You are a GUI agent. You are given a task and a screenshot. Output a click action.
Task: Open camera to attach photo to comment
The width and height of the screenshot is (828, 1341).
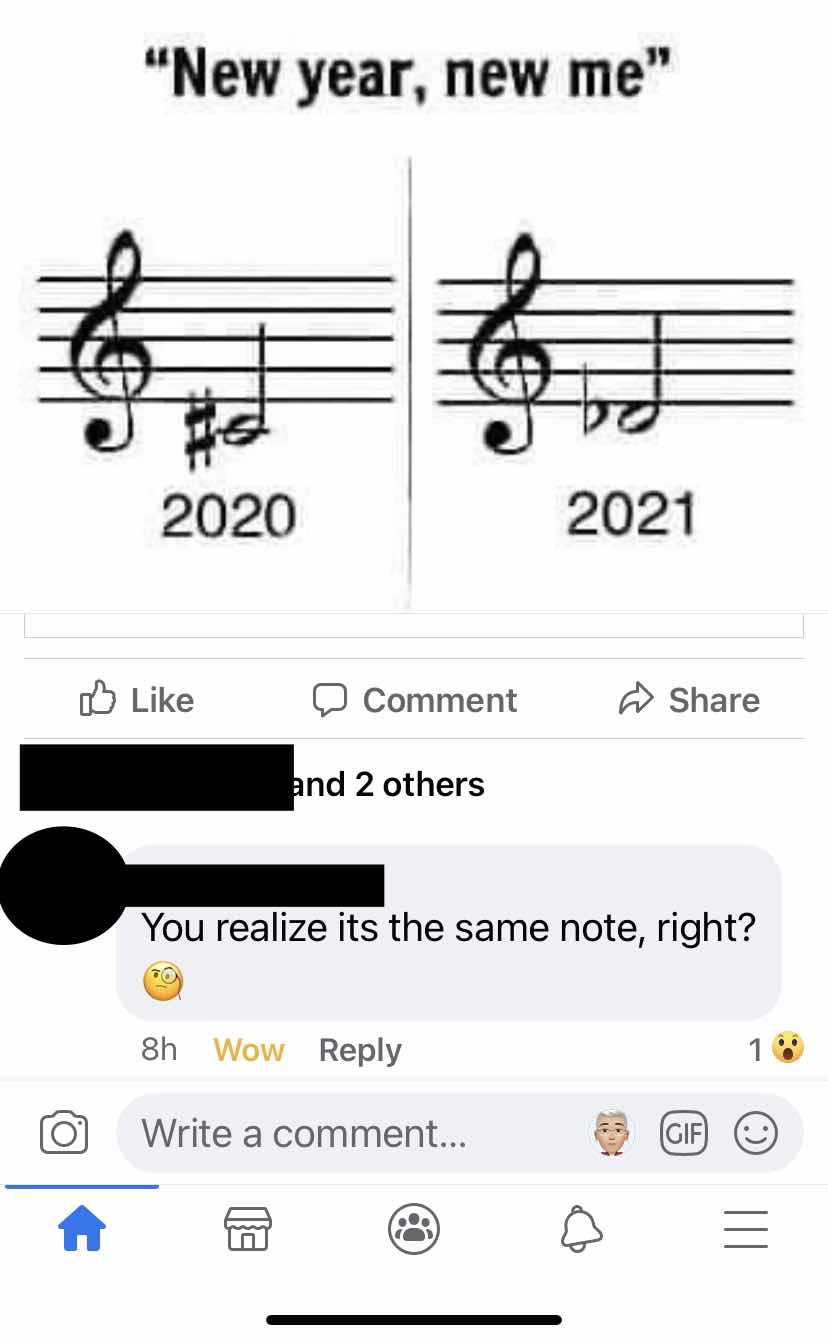[62, 1133]
